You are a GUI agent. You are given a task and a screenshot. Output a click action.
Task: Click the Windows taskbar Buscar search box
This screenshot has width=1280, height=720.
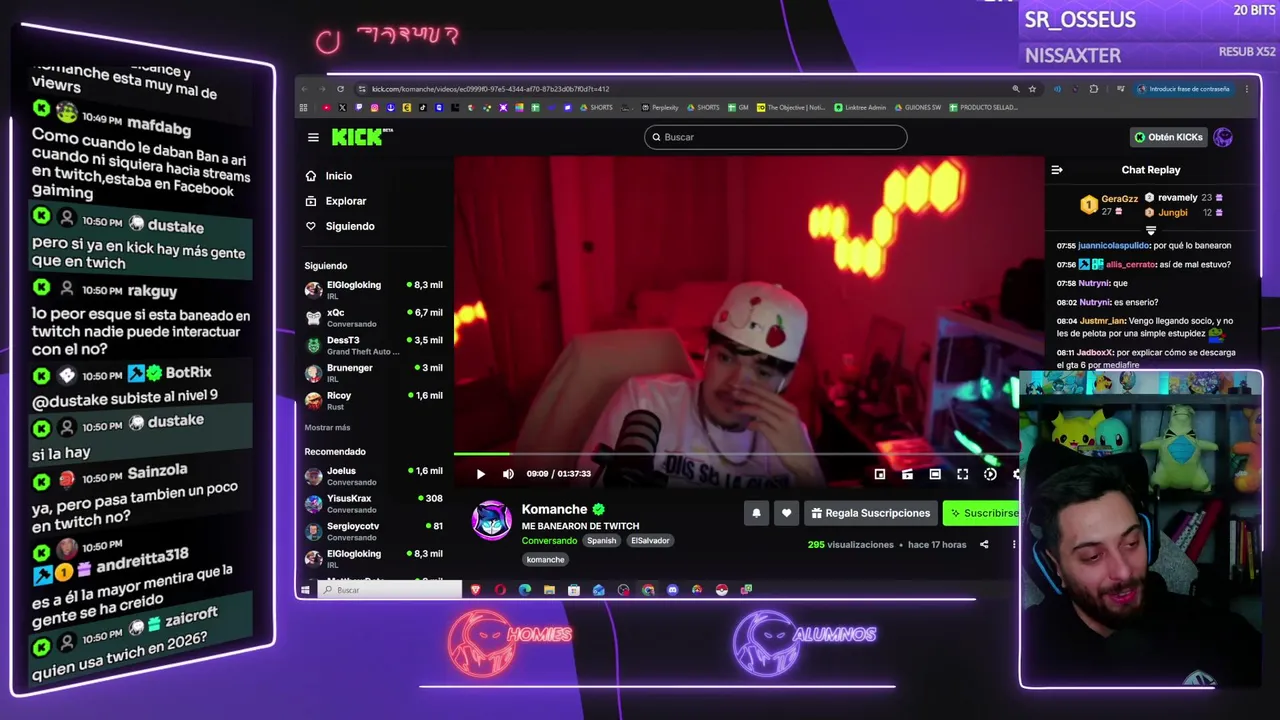[x=390, y=590]
